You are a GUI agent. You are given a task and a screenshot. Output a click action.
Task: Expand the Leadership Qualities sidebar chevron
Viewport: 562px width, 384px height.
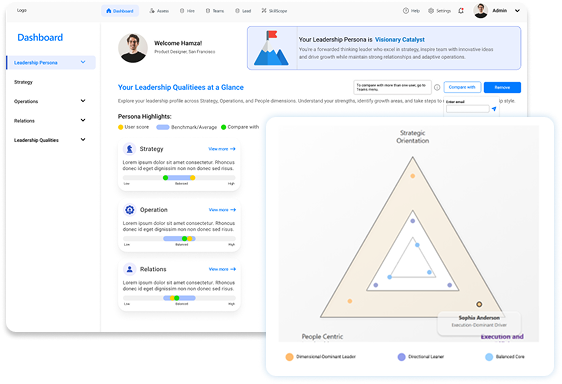pos(83,139)
